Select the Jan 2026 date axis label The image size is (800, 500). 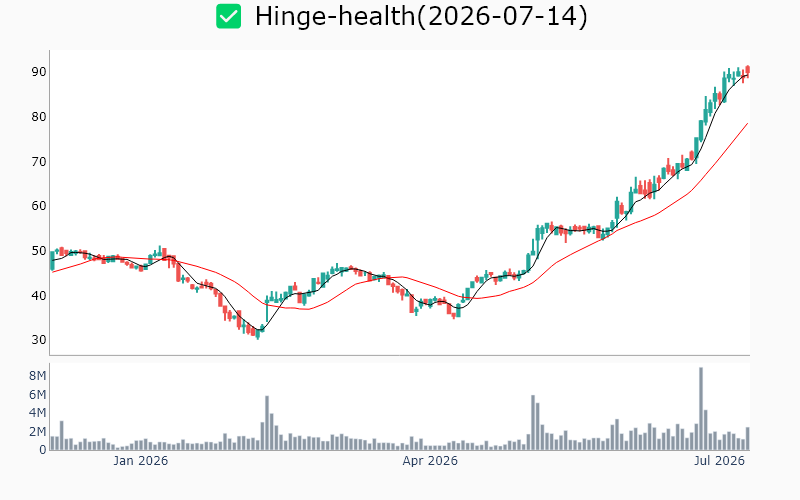click(x=140, y=461)
